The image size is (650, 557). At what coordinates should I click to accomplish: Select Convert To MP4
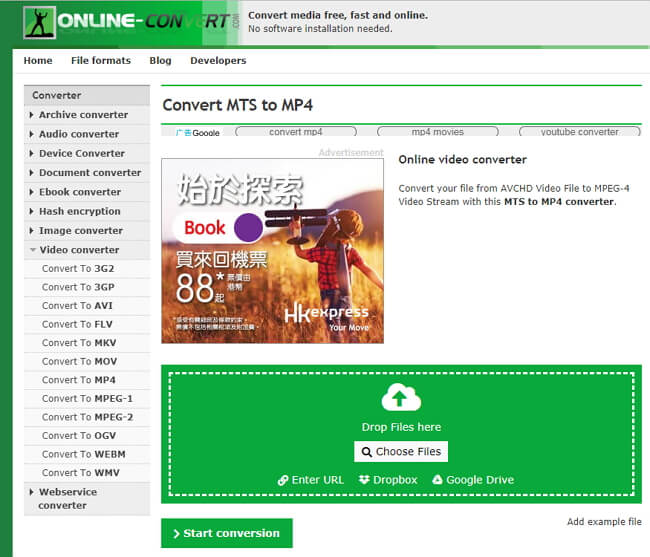point(87,380)
